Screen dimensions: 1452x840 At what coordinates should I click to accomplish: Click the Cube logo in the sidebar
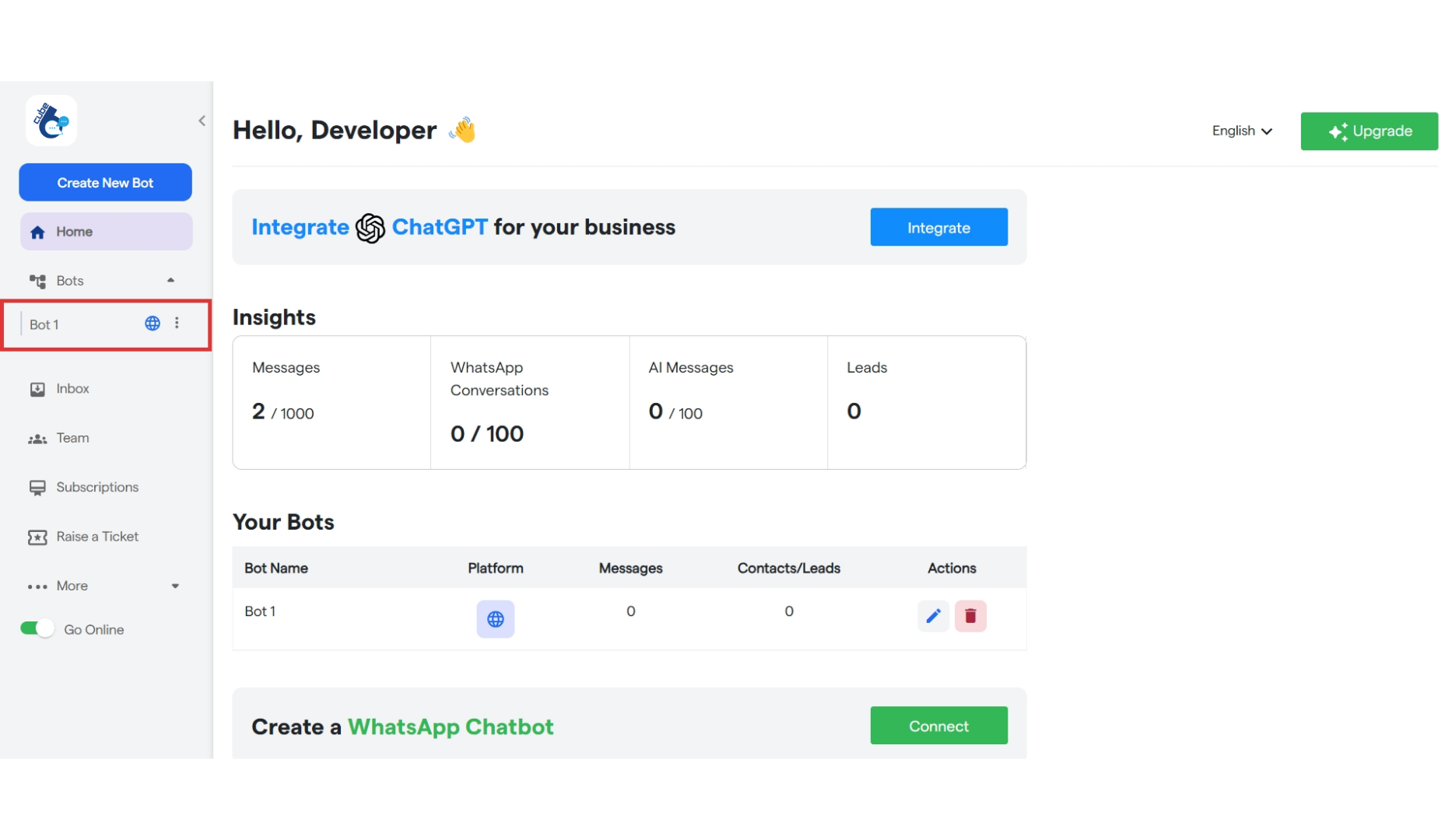pyautogui.click(x=51, y=121)
